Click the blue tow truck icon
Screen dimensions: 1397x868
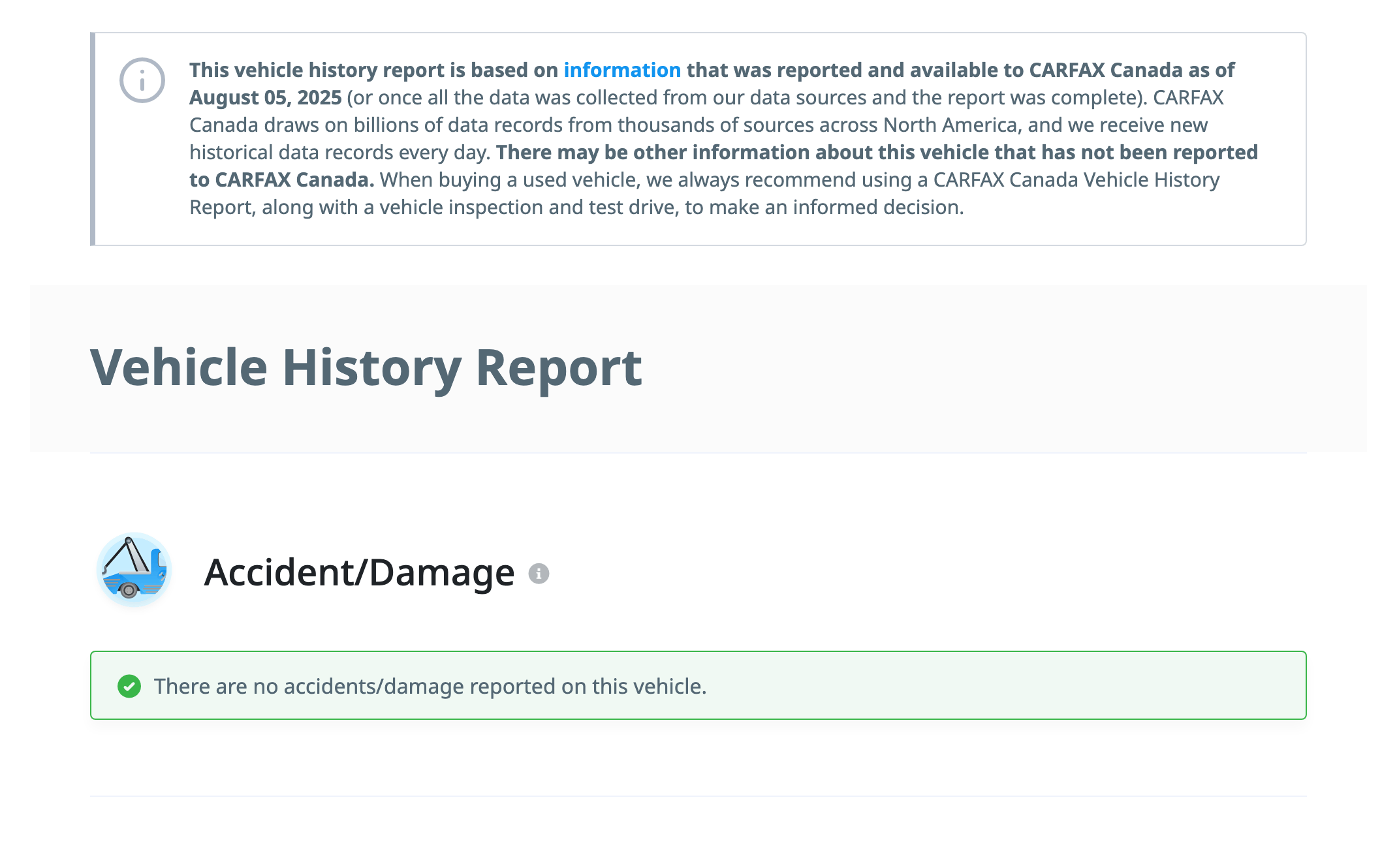coord(134,570)
